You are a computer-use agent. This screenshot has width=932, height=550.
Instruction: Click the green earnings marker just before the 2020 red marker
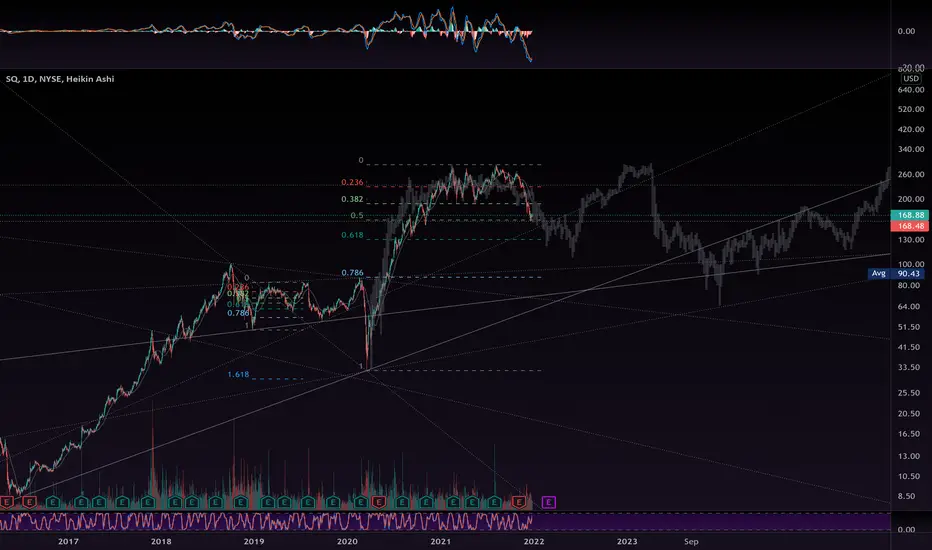360,502
